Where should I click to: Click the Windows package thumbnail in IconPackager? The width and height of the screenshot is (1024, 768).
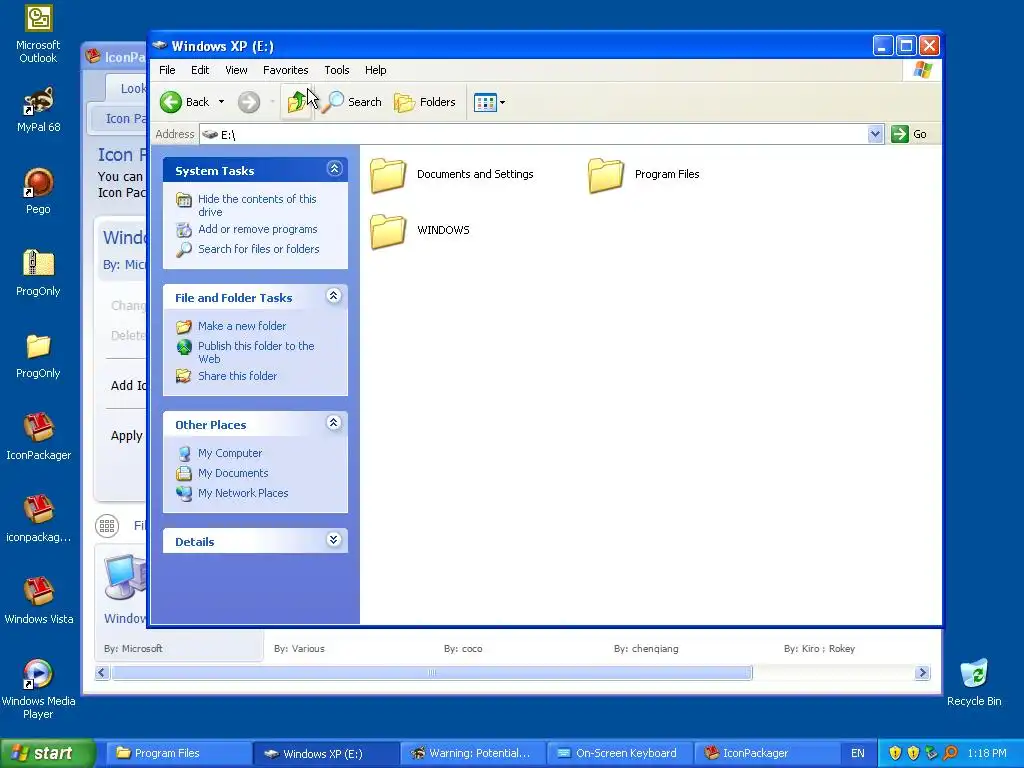[125, 577]
